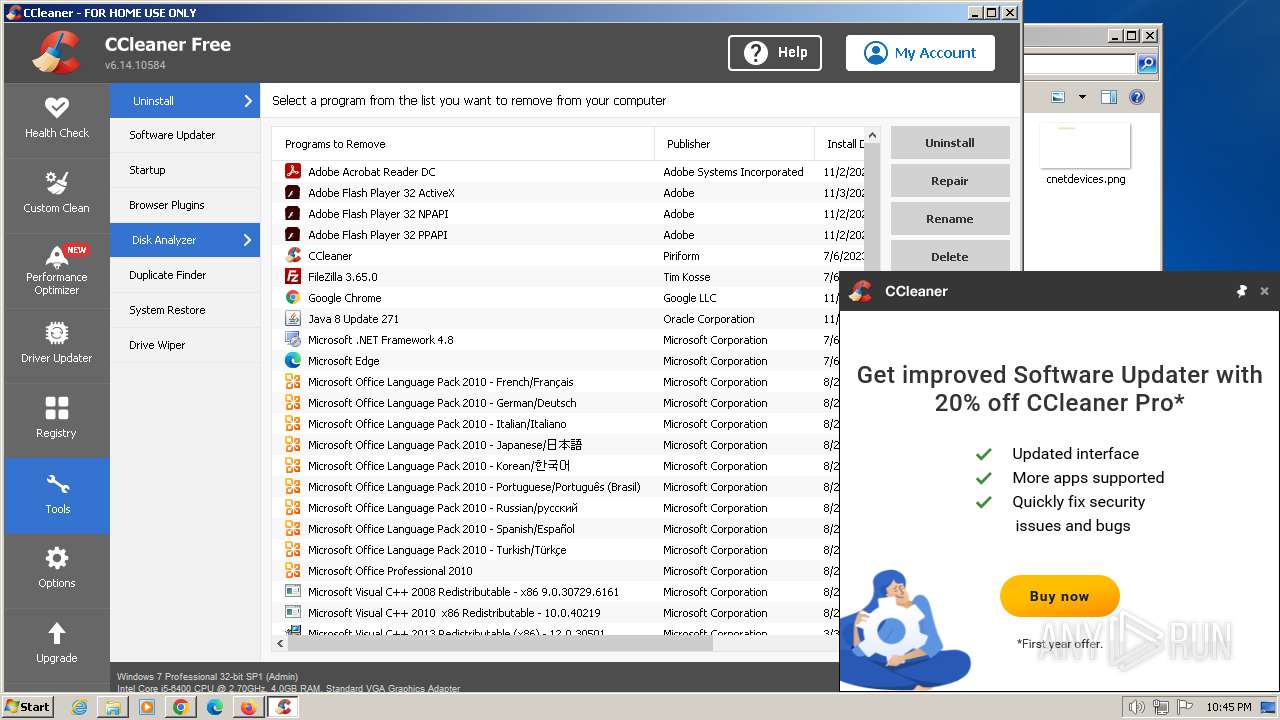The width and height of the screenshot is (1280, 720).
Task: Open the Driver Updater section
Action: 57,345
